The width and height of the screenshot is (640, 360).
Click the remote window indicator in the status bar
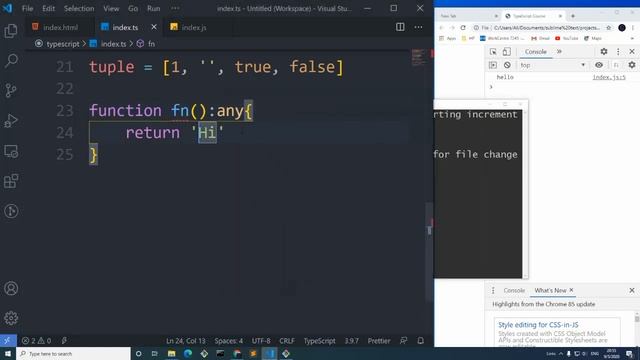click(8, 340)
